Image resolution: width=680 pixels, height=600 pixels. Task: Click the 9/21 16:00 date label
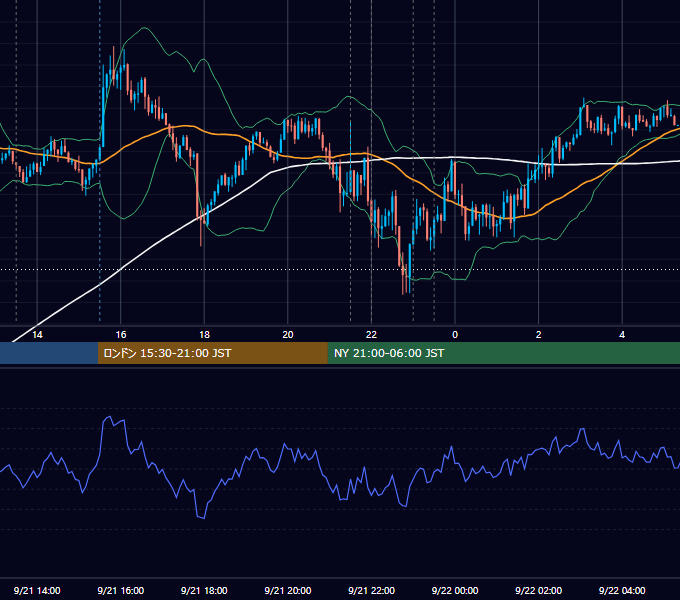click(x=121, y=590)
